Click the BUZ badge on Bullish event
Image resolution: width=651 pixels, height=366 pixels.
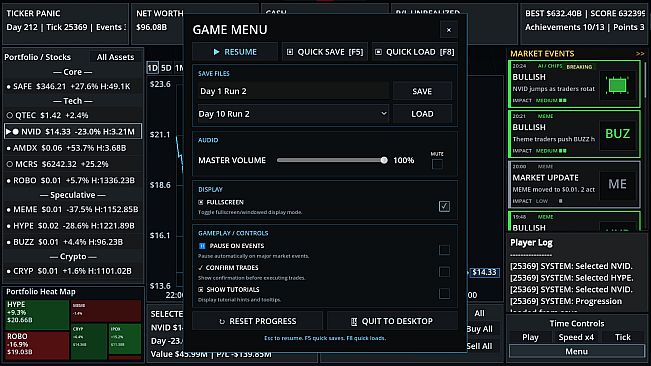tap(617, 134)
